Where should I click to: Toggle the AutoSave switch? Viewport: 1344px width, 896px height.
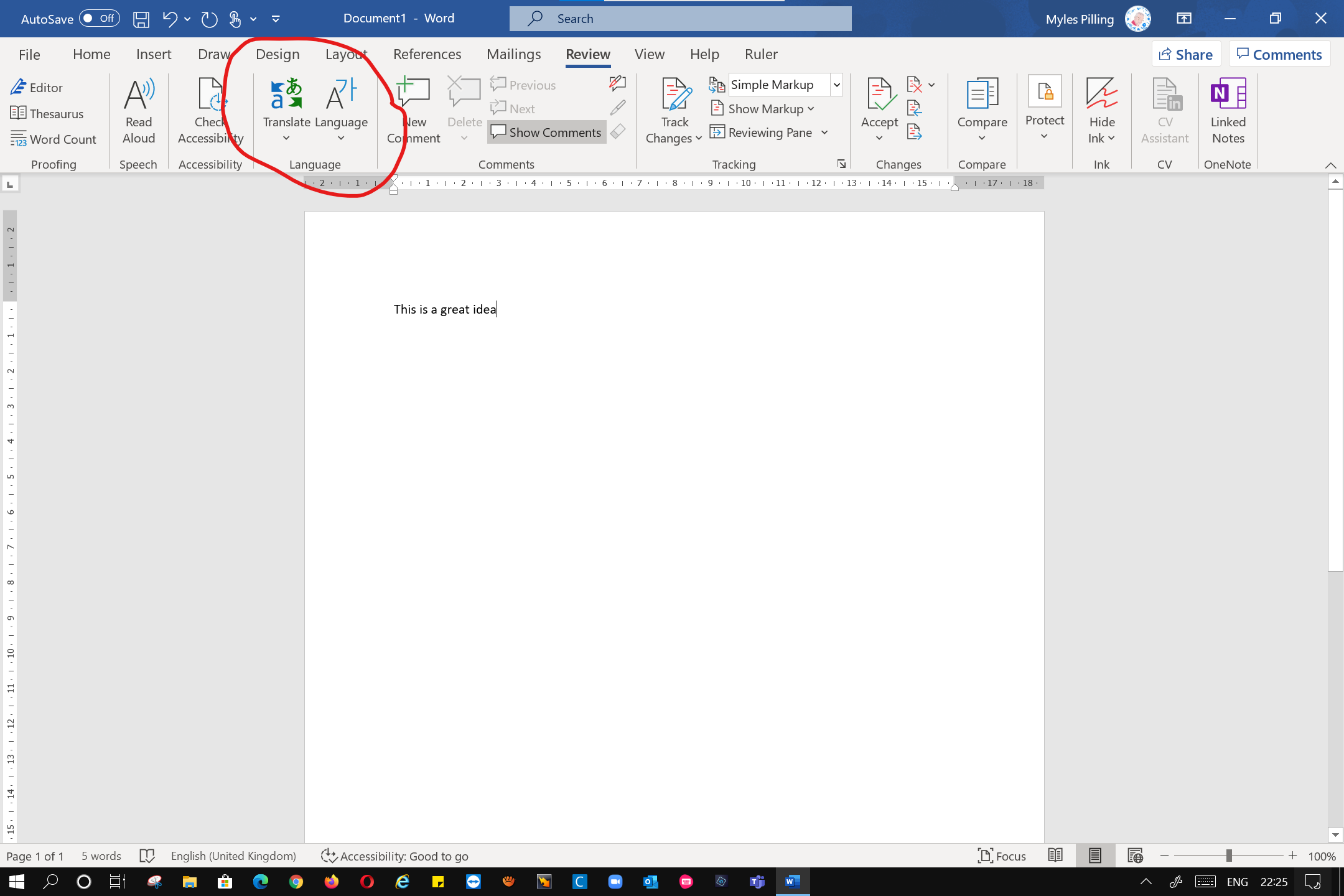click(x=100, y=19)
